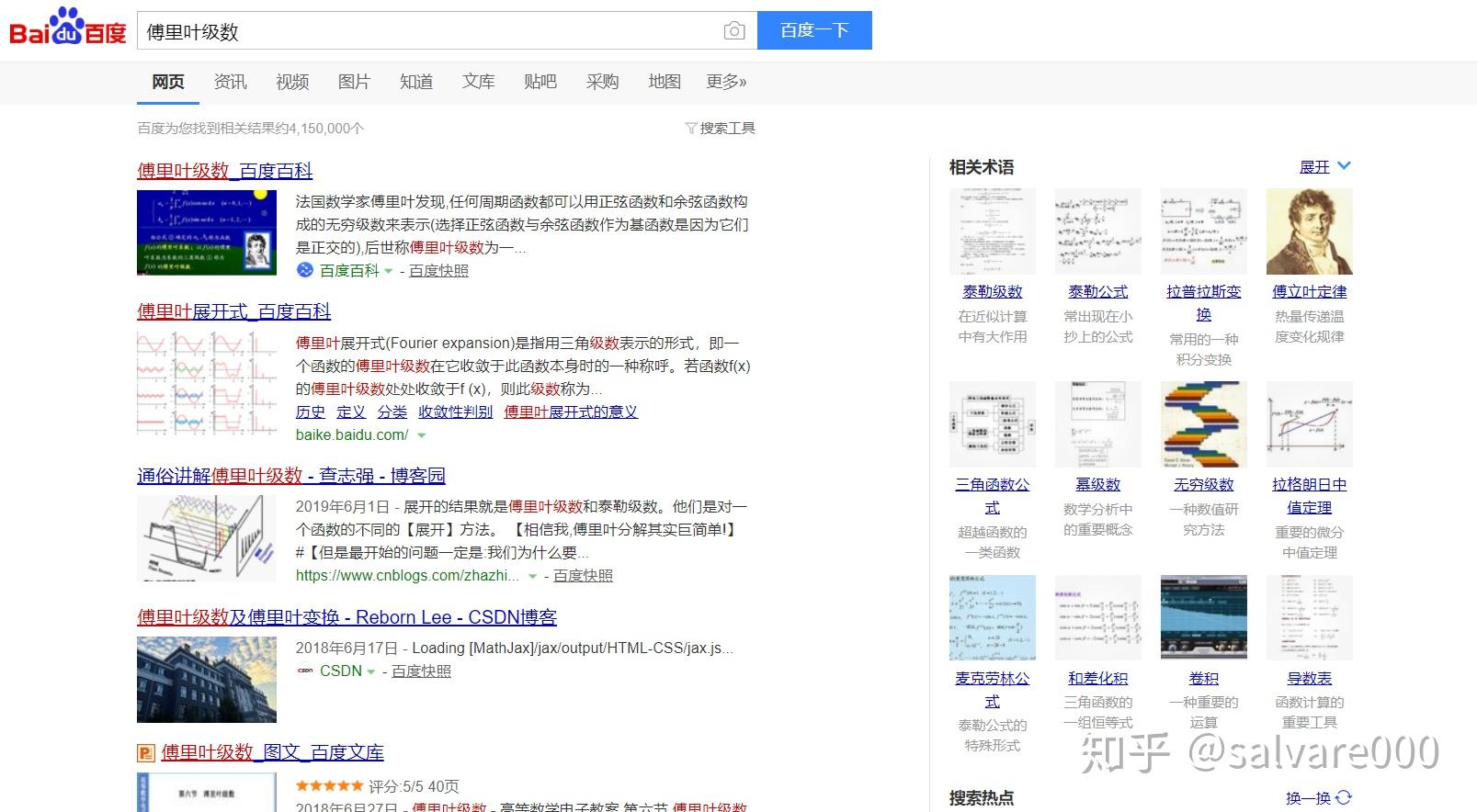The height and width of the screenshot is (812, 1477).
Task: Open the 幂级数 related term link
Action: (x=1098, y=485)
